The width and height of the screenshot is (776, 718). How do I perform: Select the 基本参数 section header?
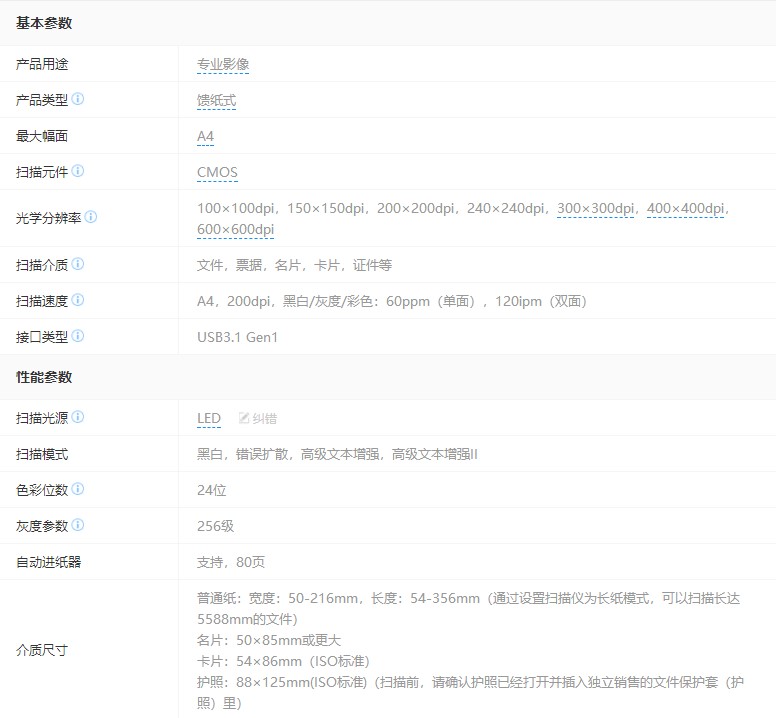coord(44,23)
